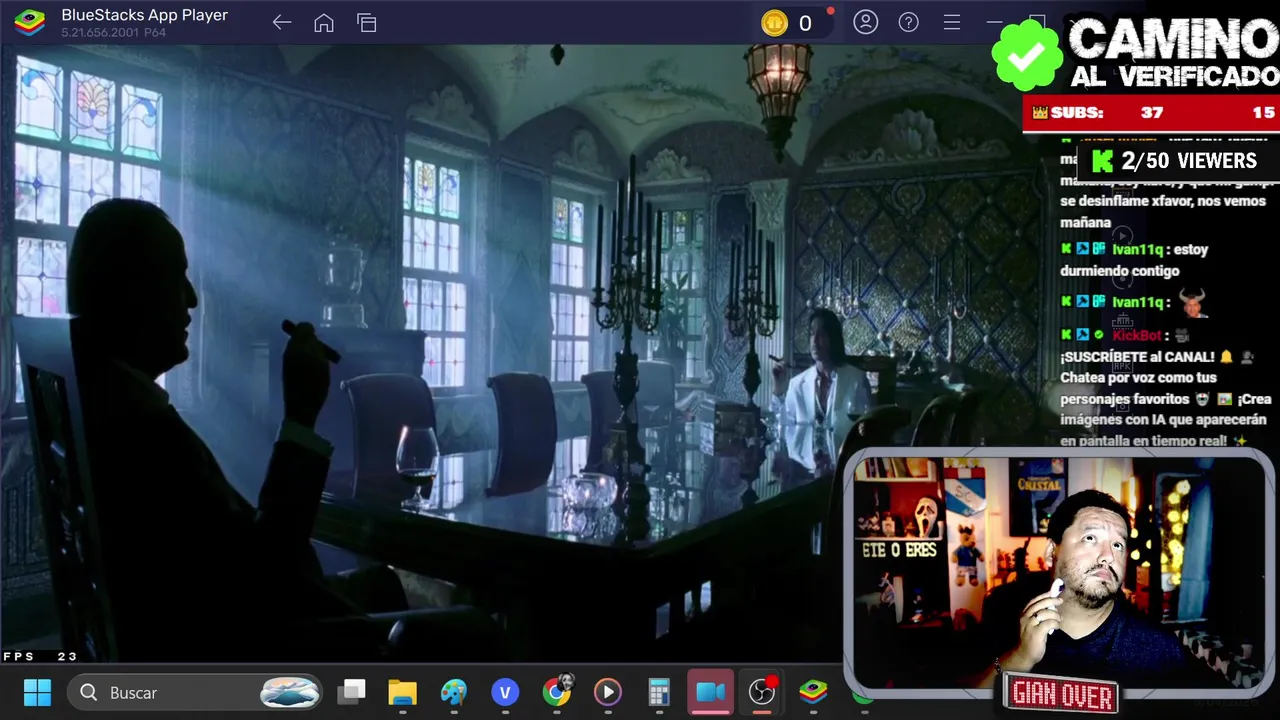
Task: Open media player taskbar icon
Action: tap(608, 692)
